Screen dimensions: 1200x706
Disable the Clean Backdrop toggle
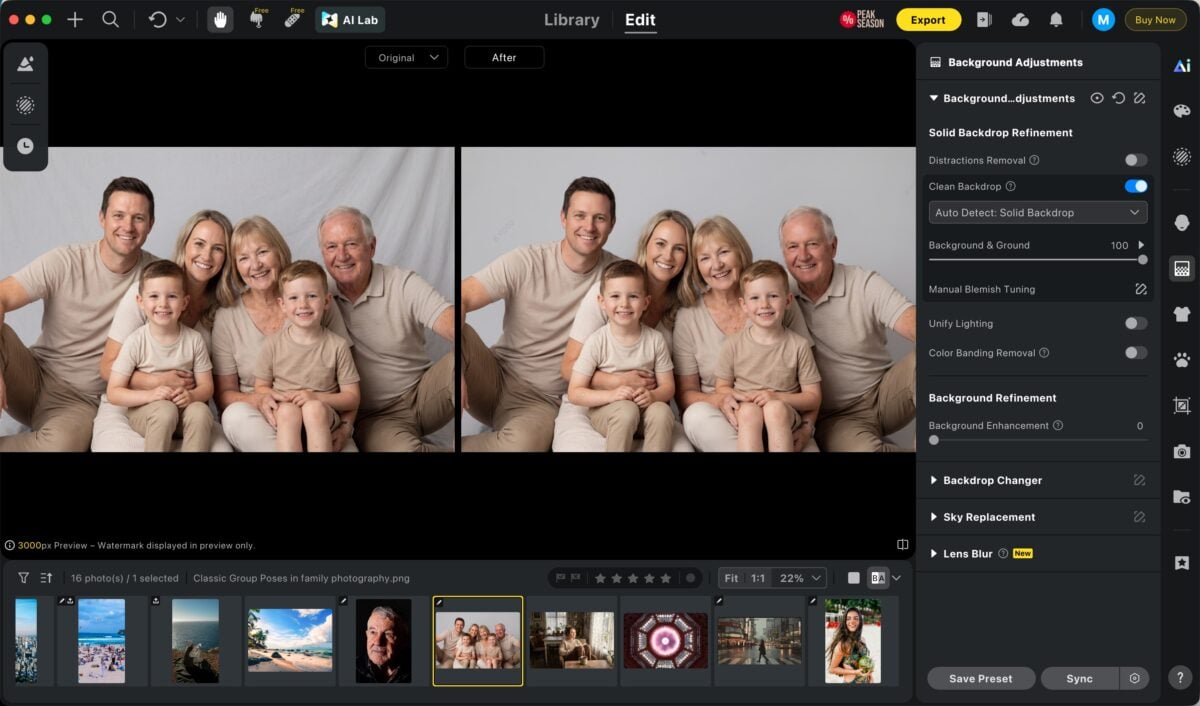[1136, 186]
